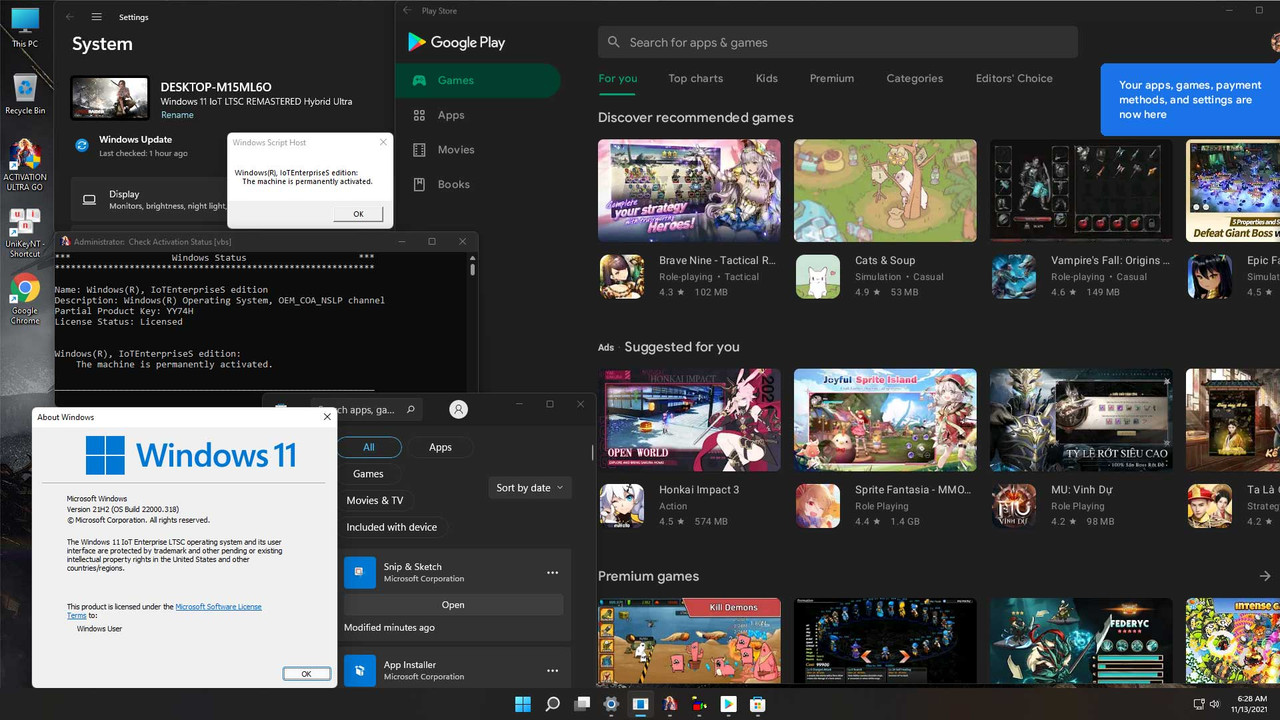Image resolution: width=1280 pixels, height=720 pixels.
Task: Toggle the "Included with device" filter
Action: tap(392, 527)
